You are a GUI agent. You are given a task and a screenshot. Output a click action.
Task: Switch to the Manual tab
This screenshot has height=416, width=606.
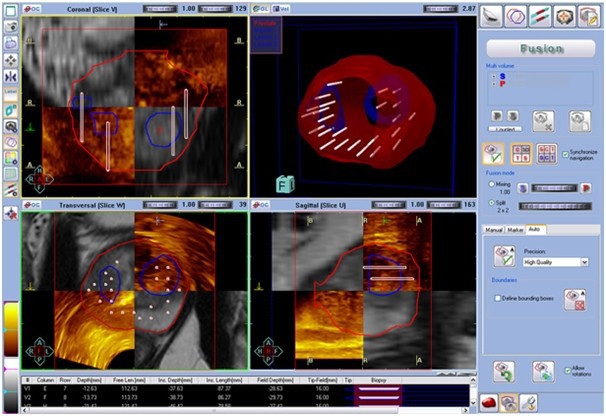point(494,230)
